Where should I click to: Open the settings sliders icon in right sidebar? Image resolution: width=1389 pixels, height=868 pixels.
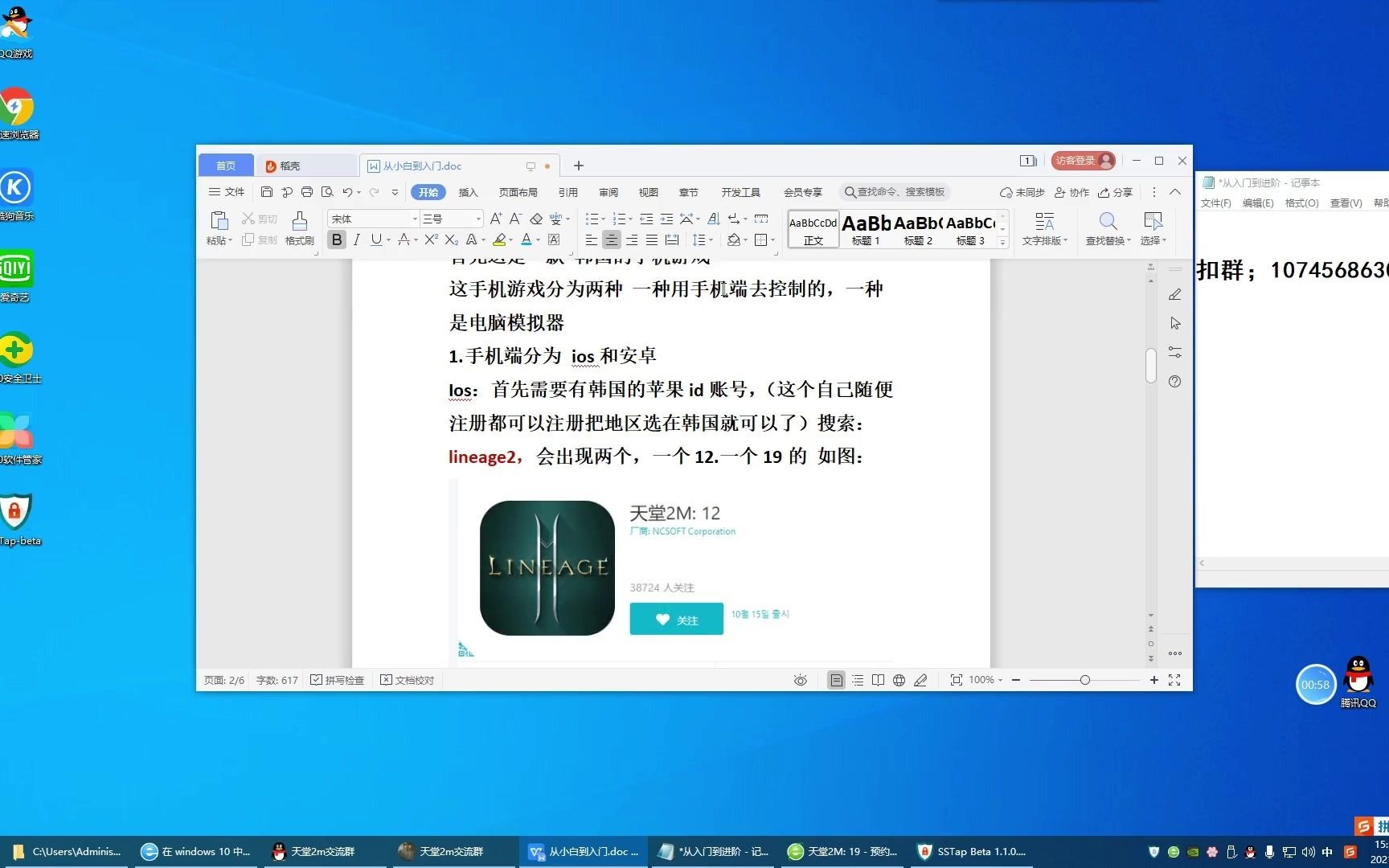coord(1175,352)
